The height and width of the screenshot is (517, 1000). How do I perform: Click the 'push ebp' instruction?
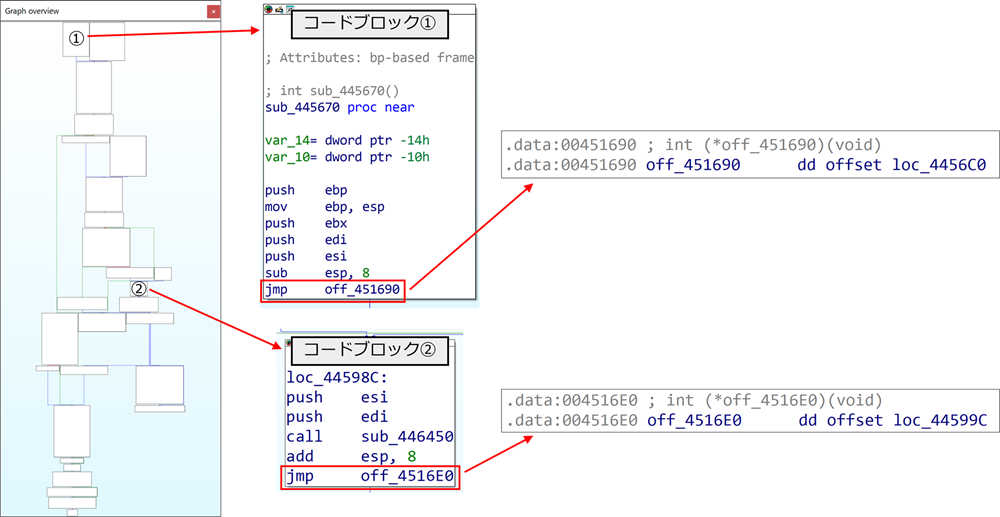click(x=304, y=190)
